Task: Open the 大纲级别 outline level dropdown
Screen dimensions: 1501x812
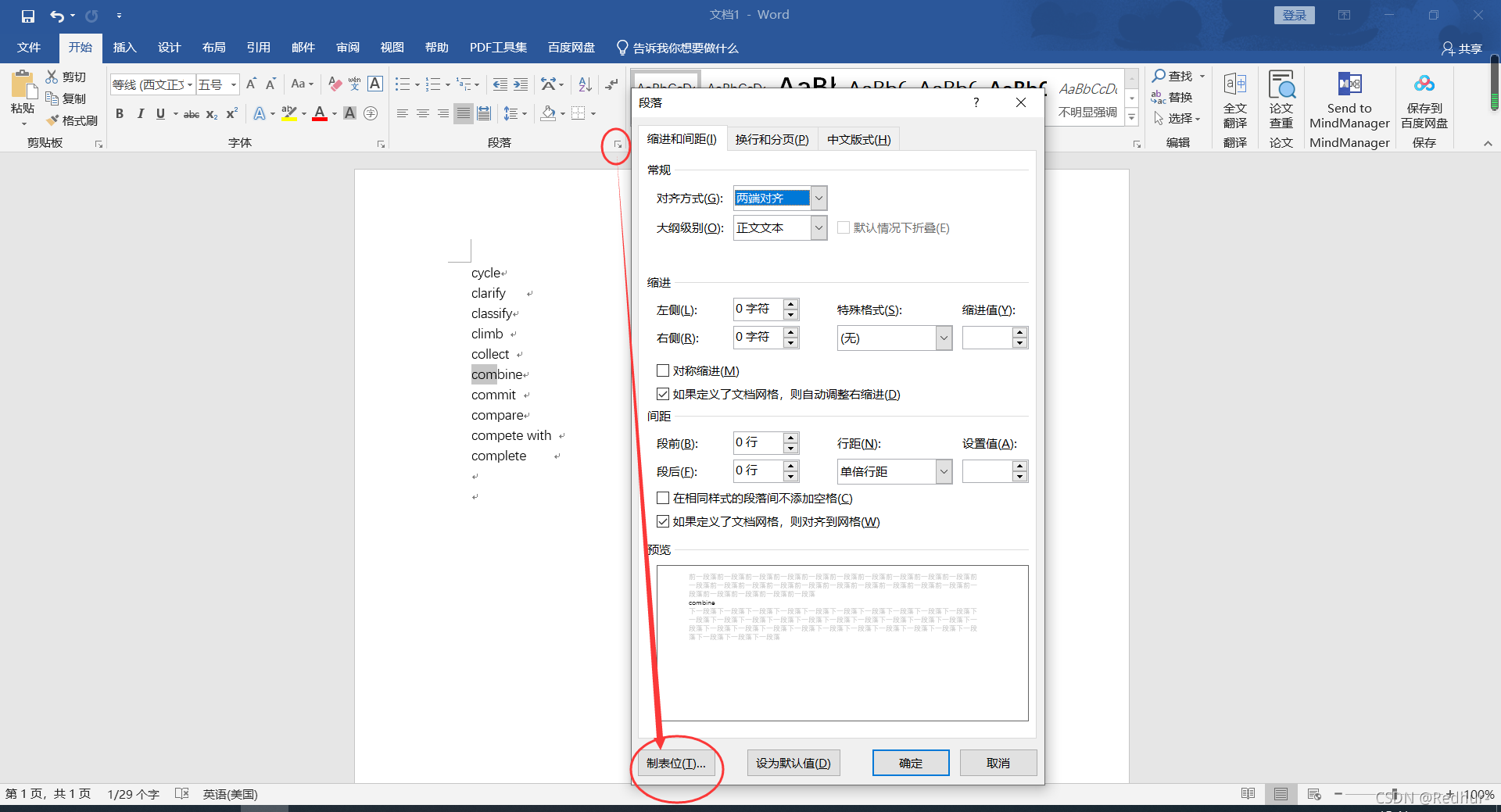Action: coord(819,228)
